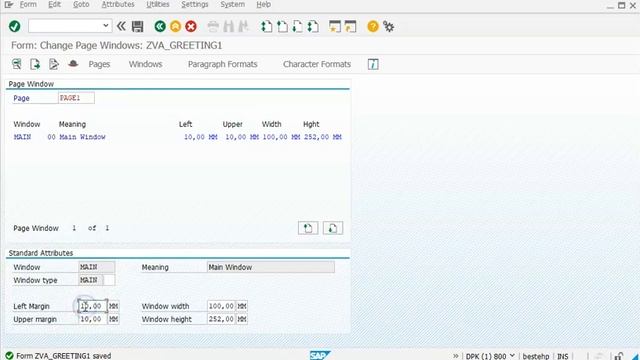Open the command field dropdown

tap(105, 26)
